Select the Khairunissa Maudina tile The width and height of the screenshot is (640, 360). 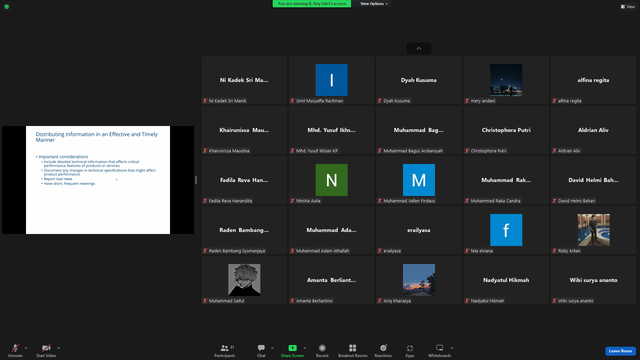(x=244, y=130)
